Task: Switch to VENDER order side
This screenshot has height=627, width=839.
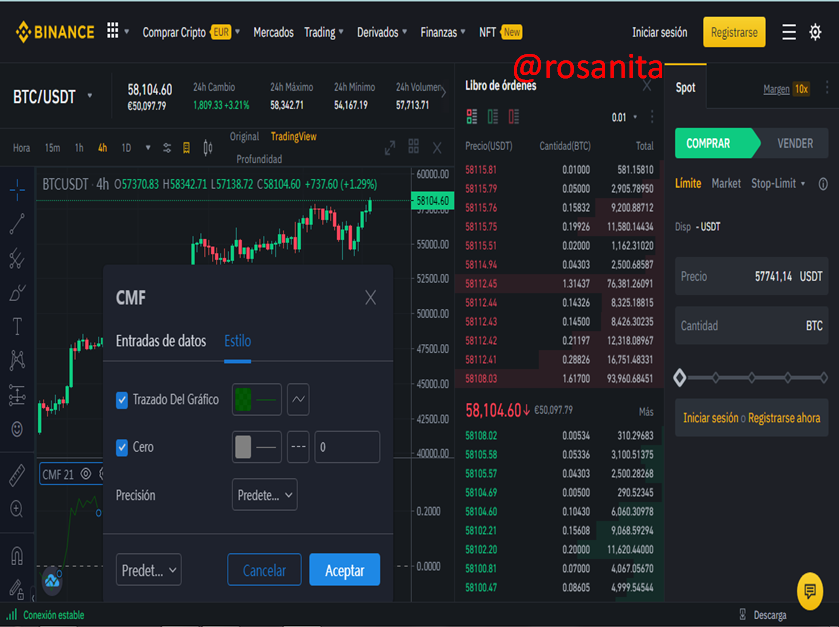Action: (795, 143)
